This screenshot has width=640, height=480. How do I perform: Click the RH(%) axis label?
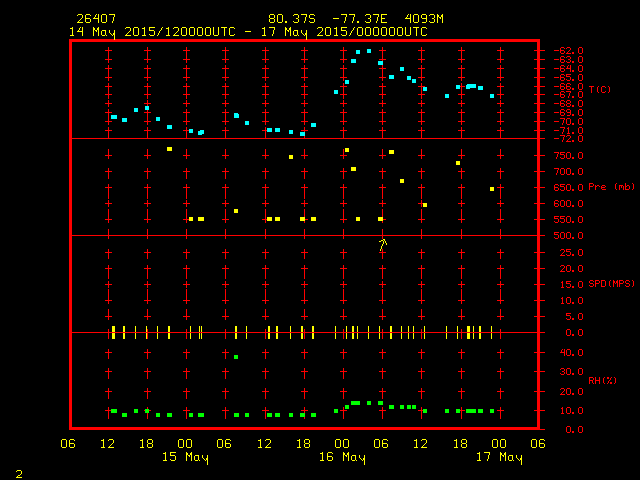point(602,381)
